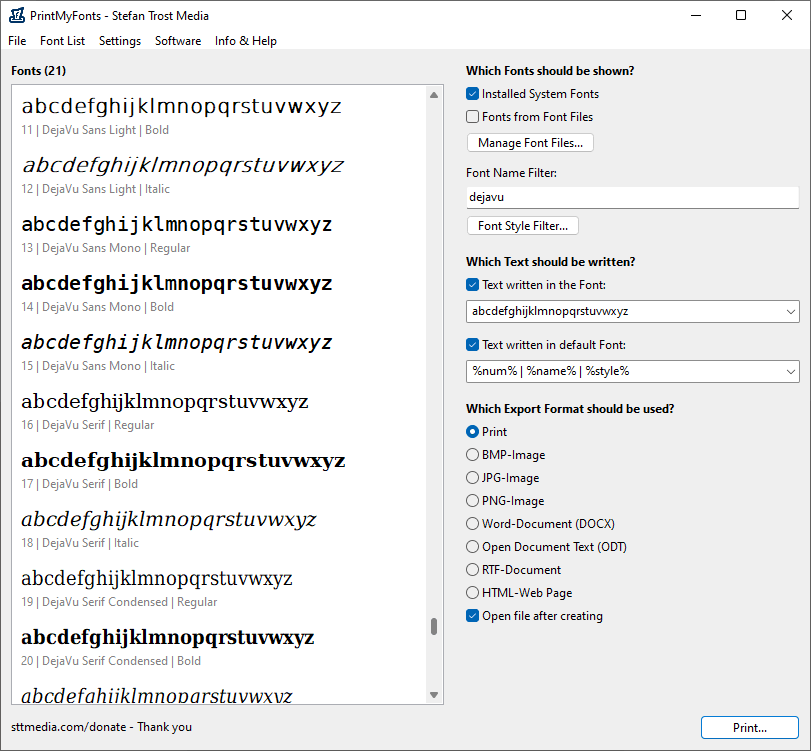
Task: Minimize the PrintMyFonts window
Action: [x=696, y=16]
